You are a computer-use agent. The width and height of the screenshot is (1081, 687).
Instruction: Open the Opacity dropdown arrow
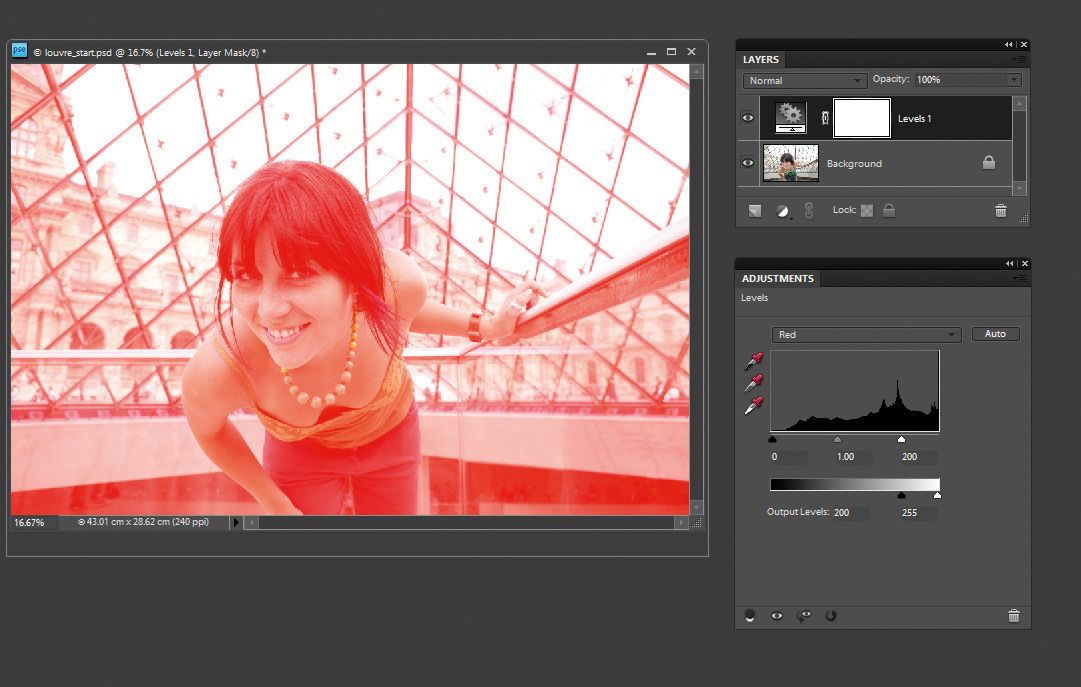[1013, 80]
